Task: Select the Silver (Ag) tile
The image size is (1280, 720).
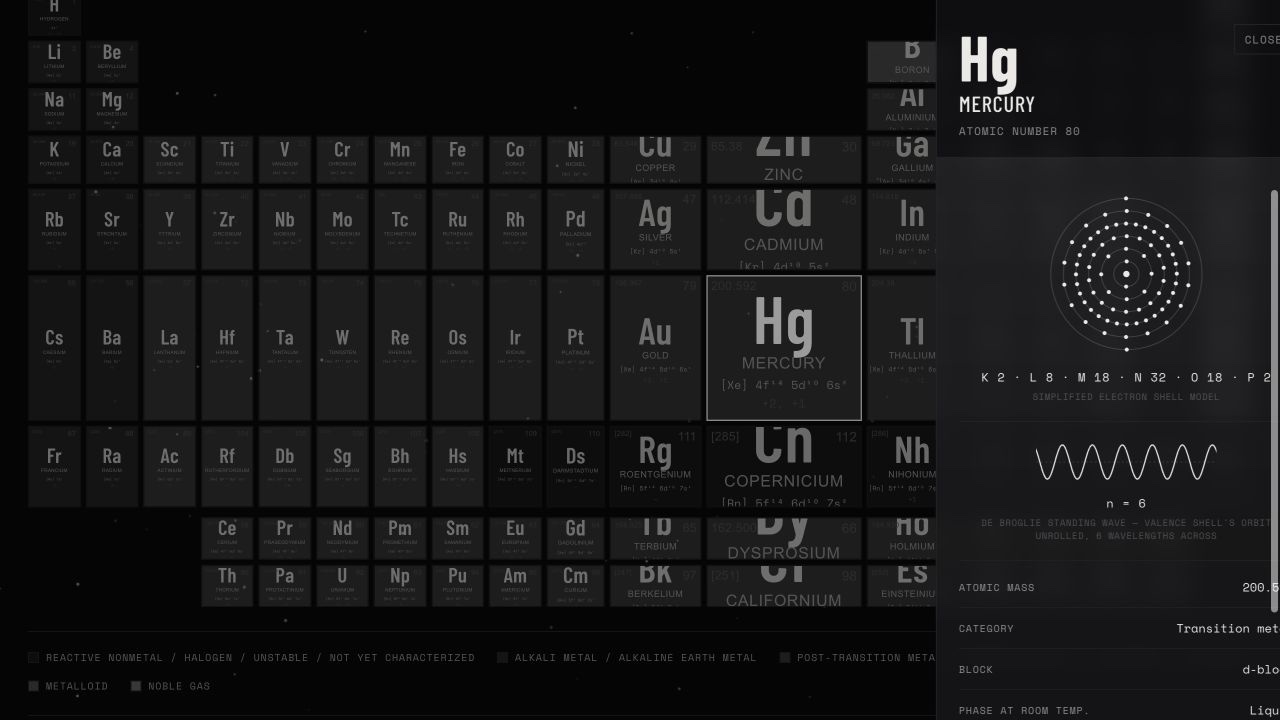Action: 655,229
